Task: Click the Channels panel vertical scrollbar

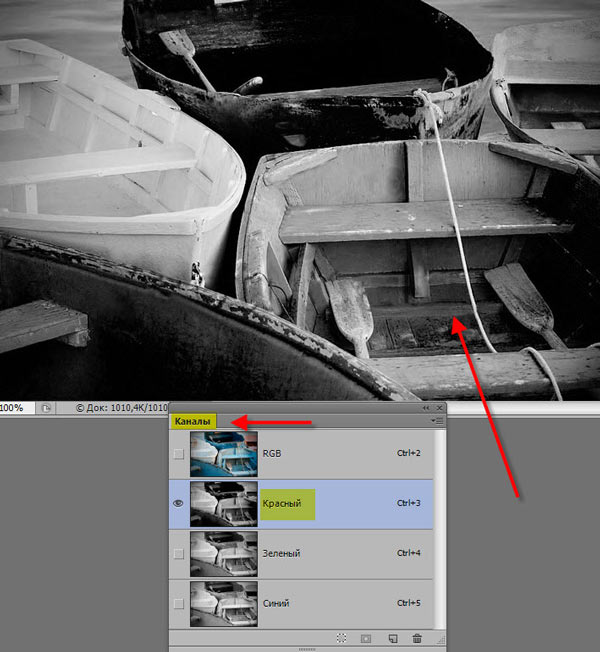Action: [439, 529]
